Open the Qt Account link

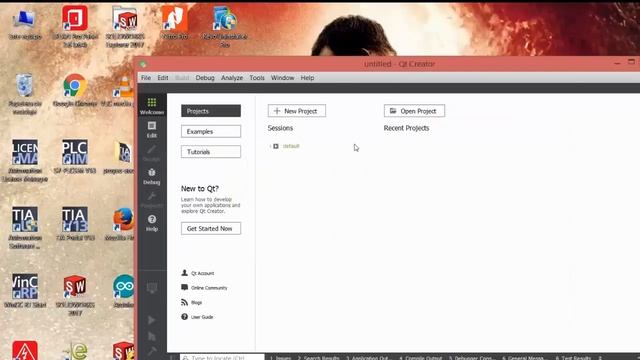pyautogui.click(x=202, y=273)
